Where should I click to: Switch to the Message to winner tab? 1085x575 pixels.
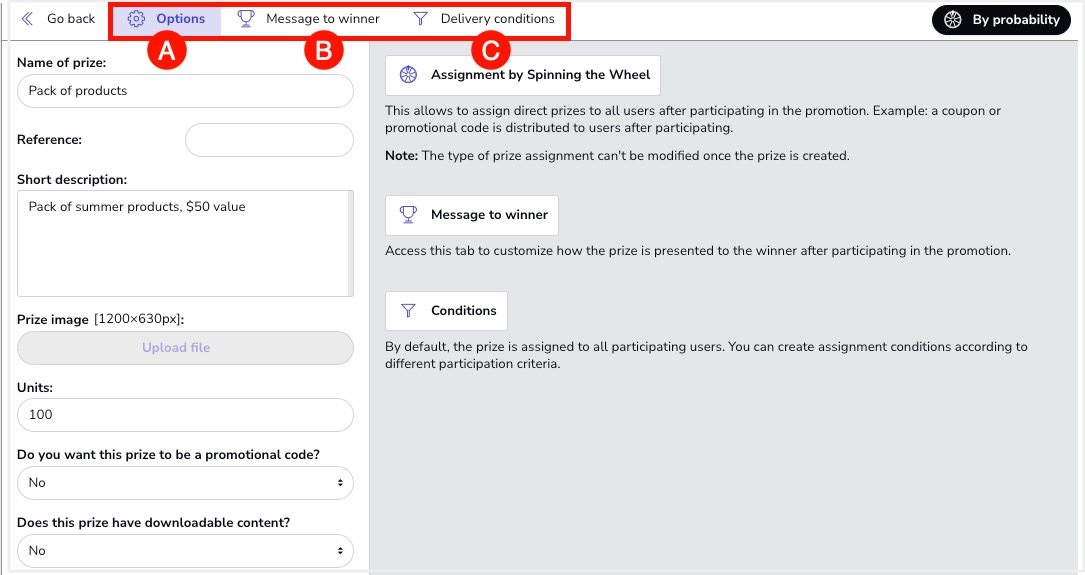click(x=322, y=19)
